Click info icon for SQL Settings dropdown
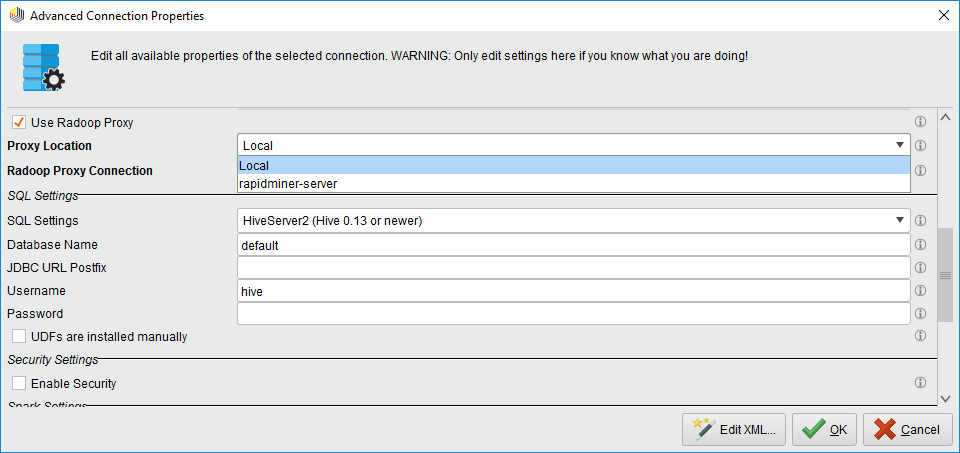The height and width of the screenshot is (453, 960). tap(920, 221)
